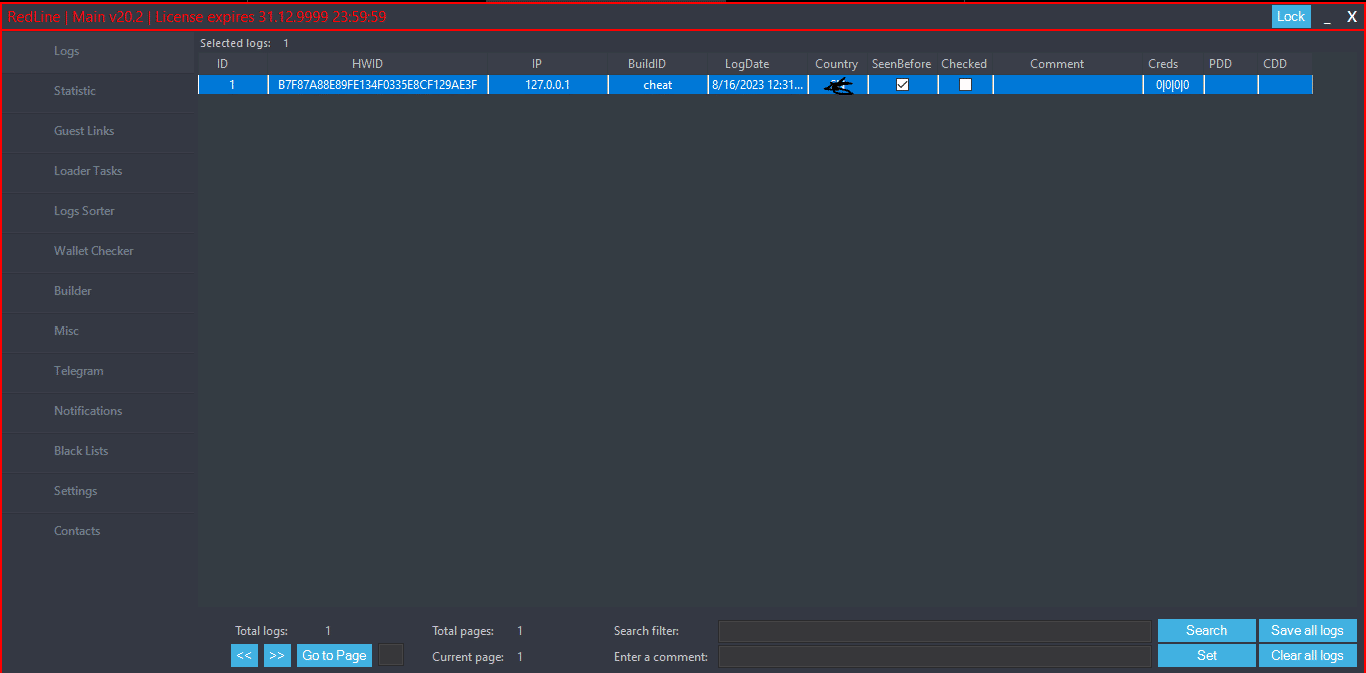This screenshot has height=673, width=1366.
Task: Open the Logs section in sidebar
Action: coord(98,51)
